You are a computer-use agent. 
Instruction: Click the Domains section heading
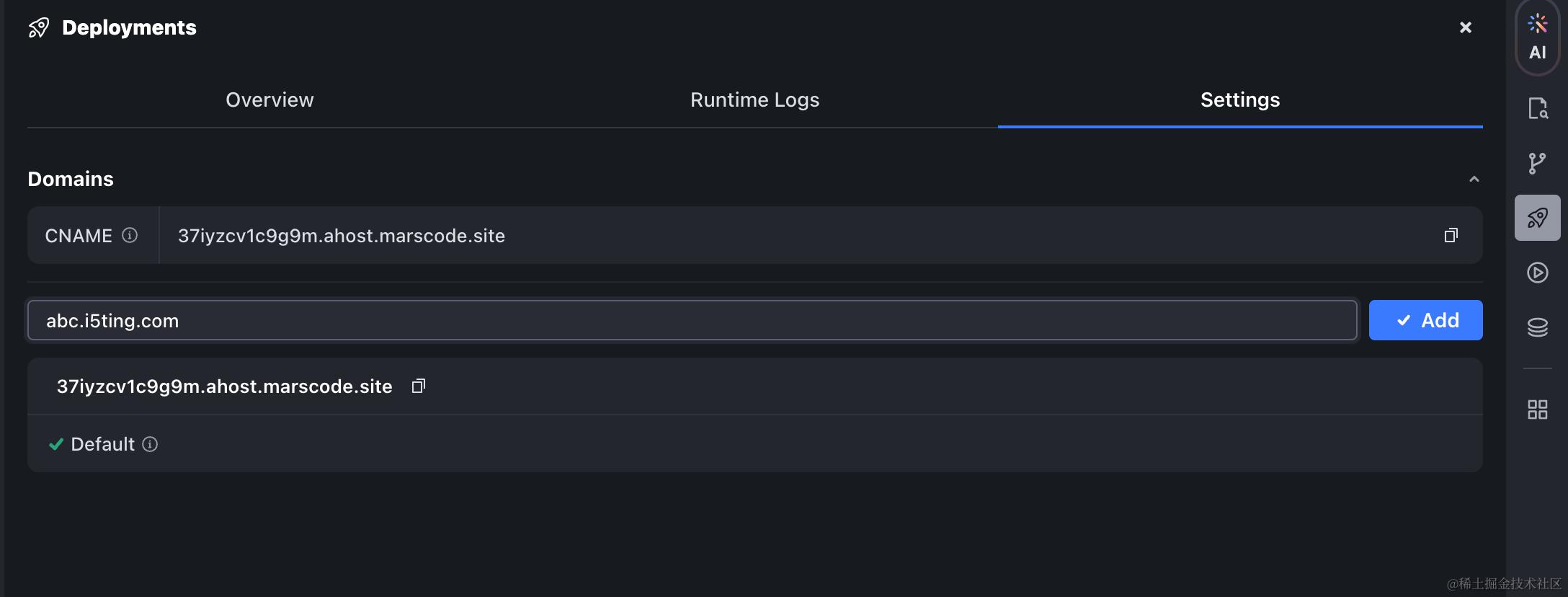click(x=71, y=179)
